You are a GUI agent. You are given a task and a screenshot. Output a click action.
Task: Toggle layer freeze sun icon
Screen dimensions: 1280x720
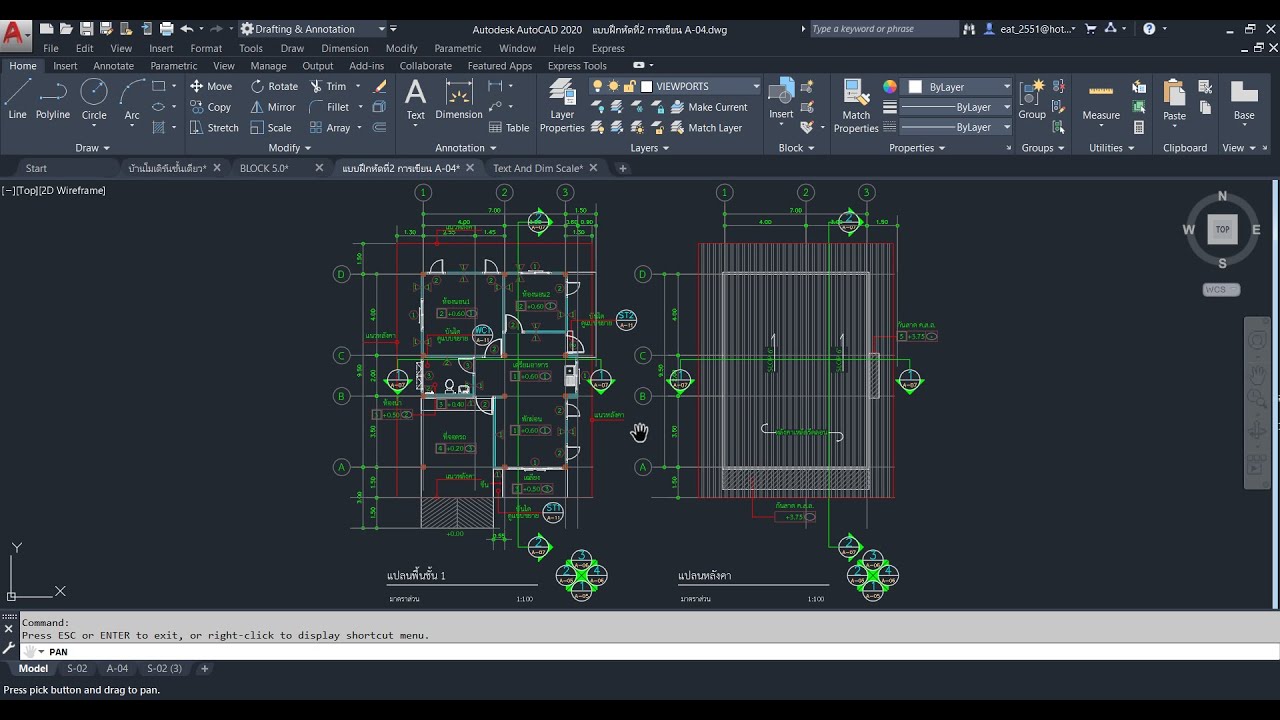(613, 86)
